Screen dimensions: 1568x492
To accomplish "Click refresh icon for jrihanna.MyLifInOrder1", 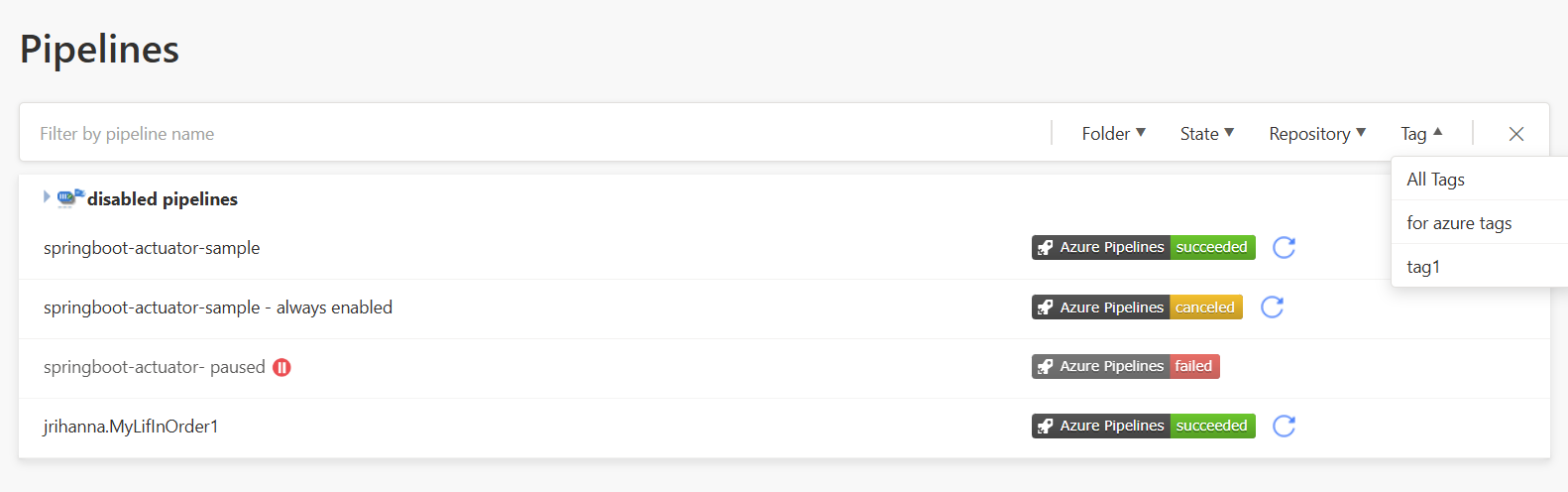I will coord(1284,426).
